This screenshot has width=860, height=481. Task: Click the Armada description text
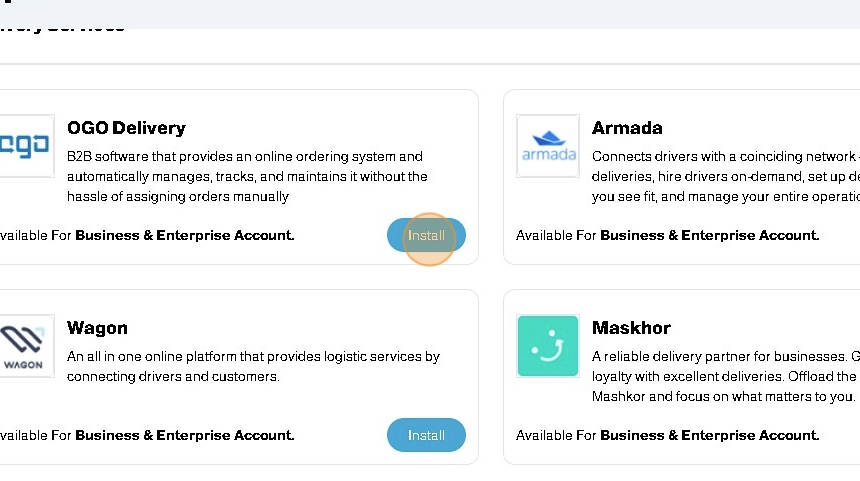pyautogui.click(x=726, y=177)
